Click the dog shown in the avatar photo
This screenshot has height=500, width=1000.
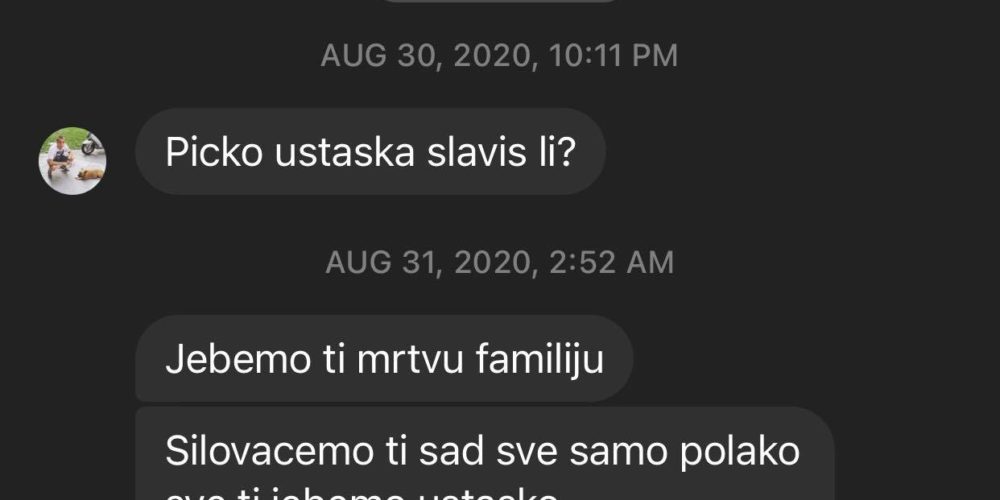click(x=90, y=173)
